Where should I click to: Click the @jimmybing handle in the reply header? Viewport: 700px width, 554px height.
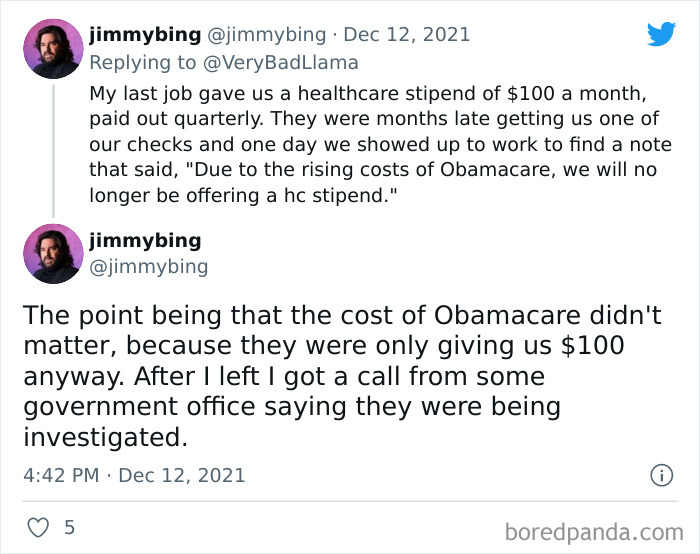pyautogui.click(x=266, y=34)
